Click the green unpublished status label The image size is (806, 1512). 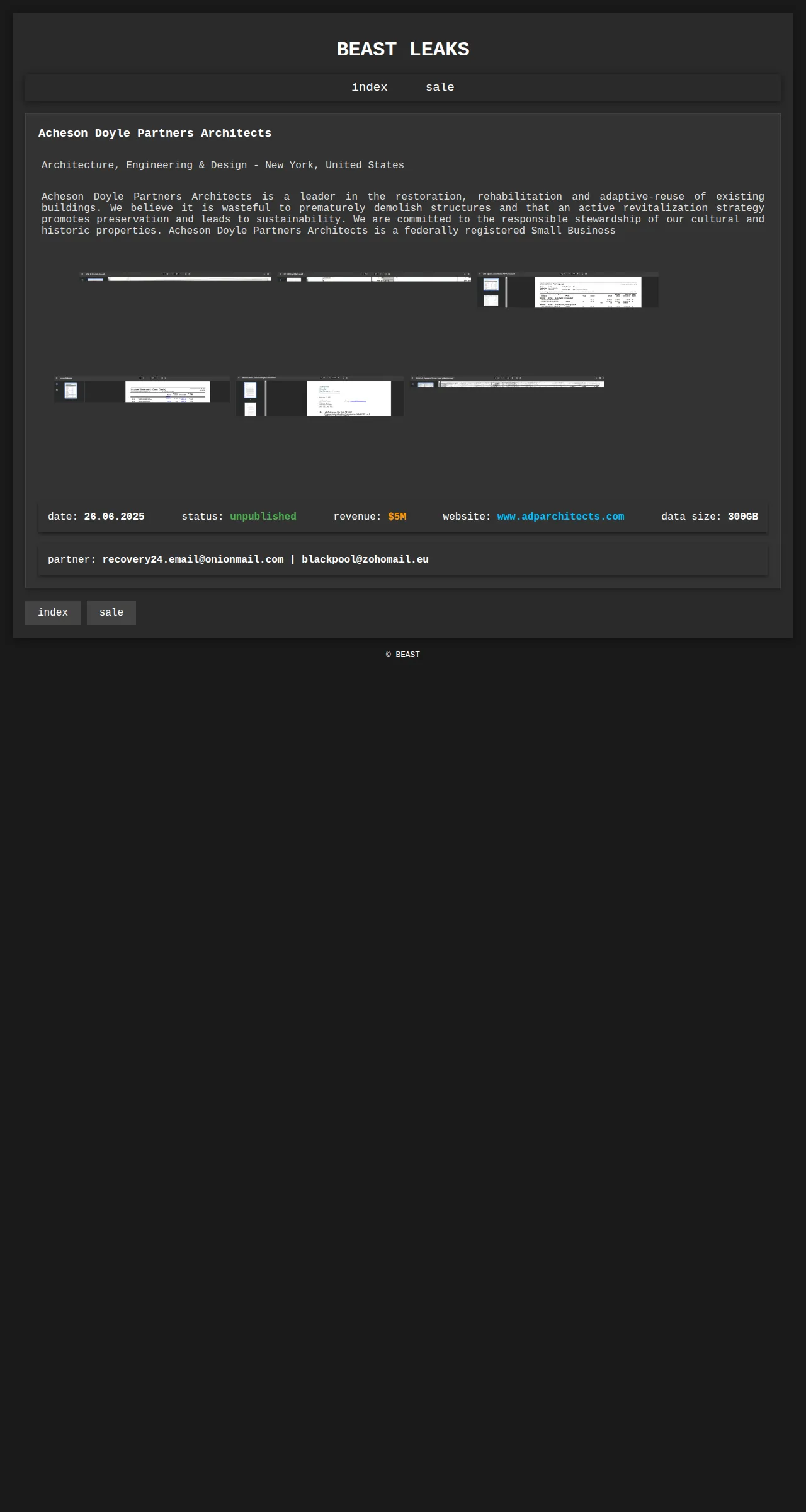click(263, 517)
